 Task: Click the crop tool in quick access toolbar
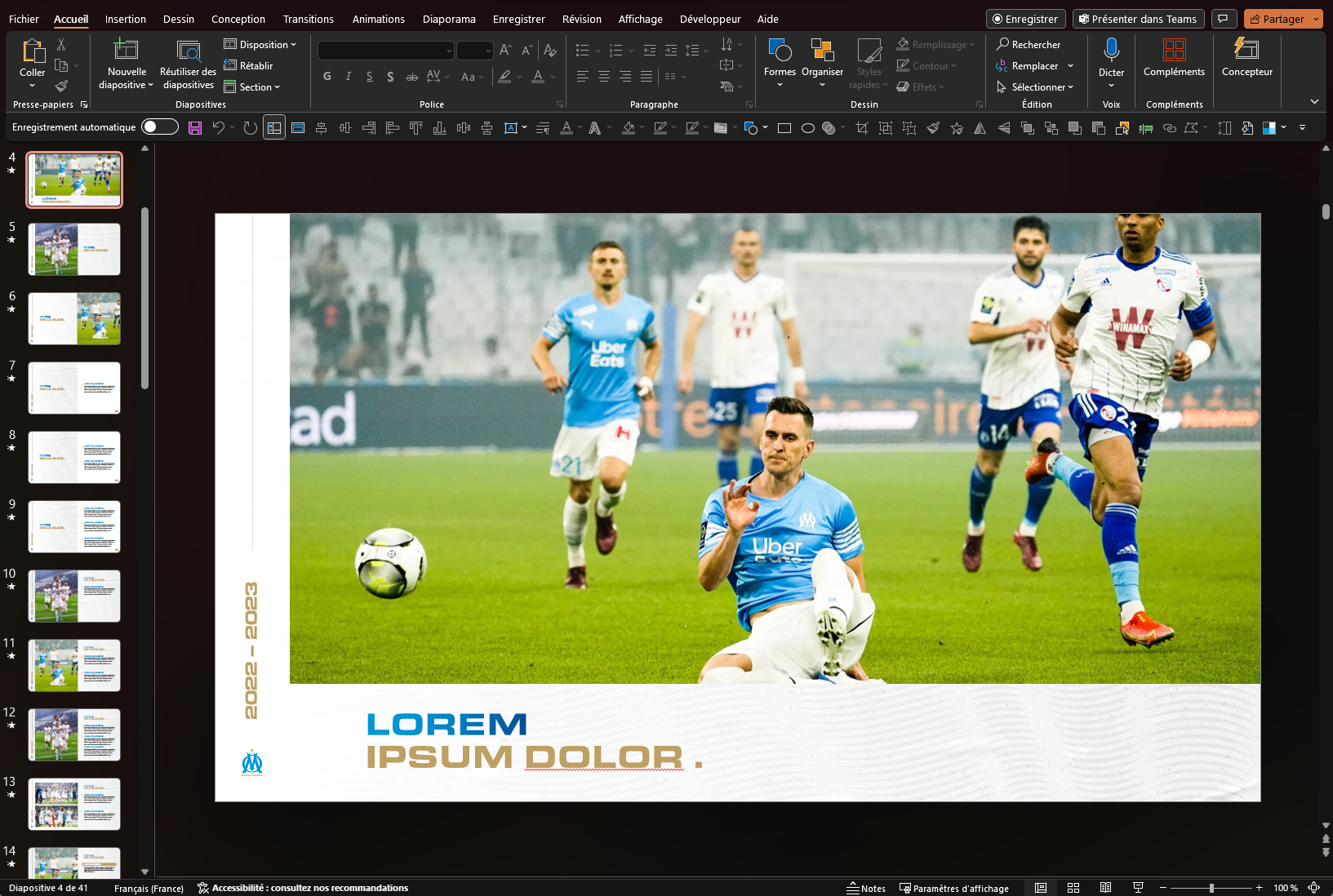[x=862, y=128]
